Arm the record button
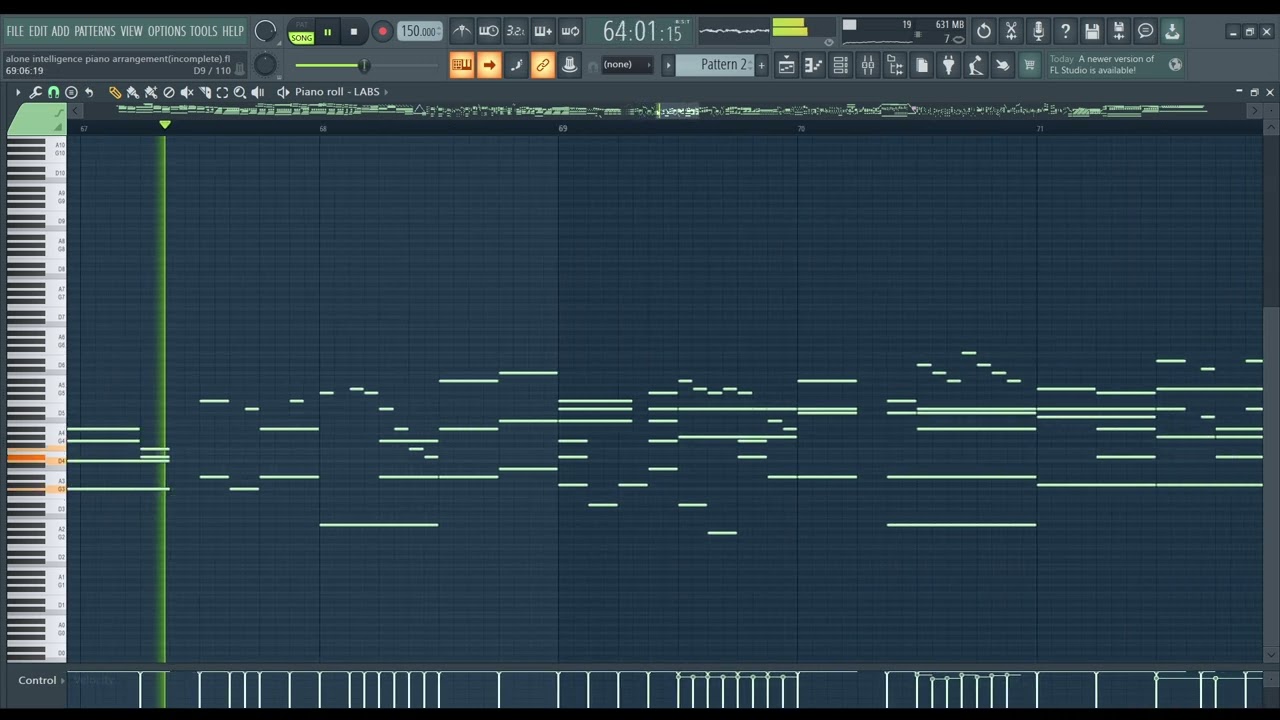 (x=382, y=32)
